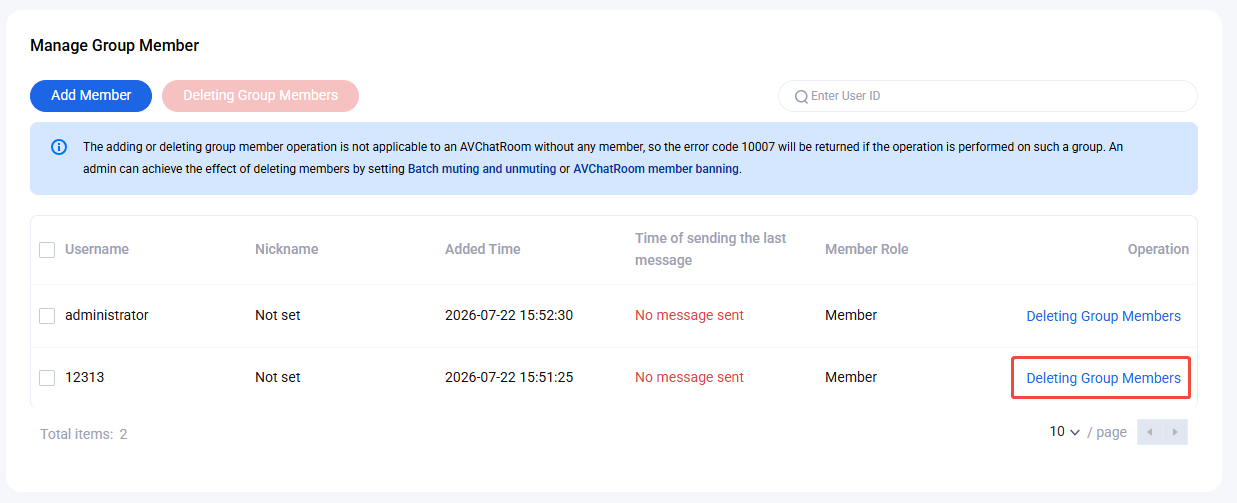
Task: Open the 10 per page dropdown
Action: [1065, 432]
